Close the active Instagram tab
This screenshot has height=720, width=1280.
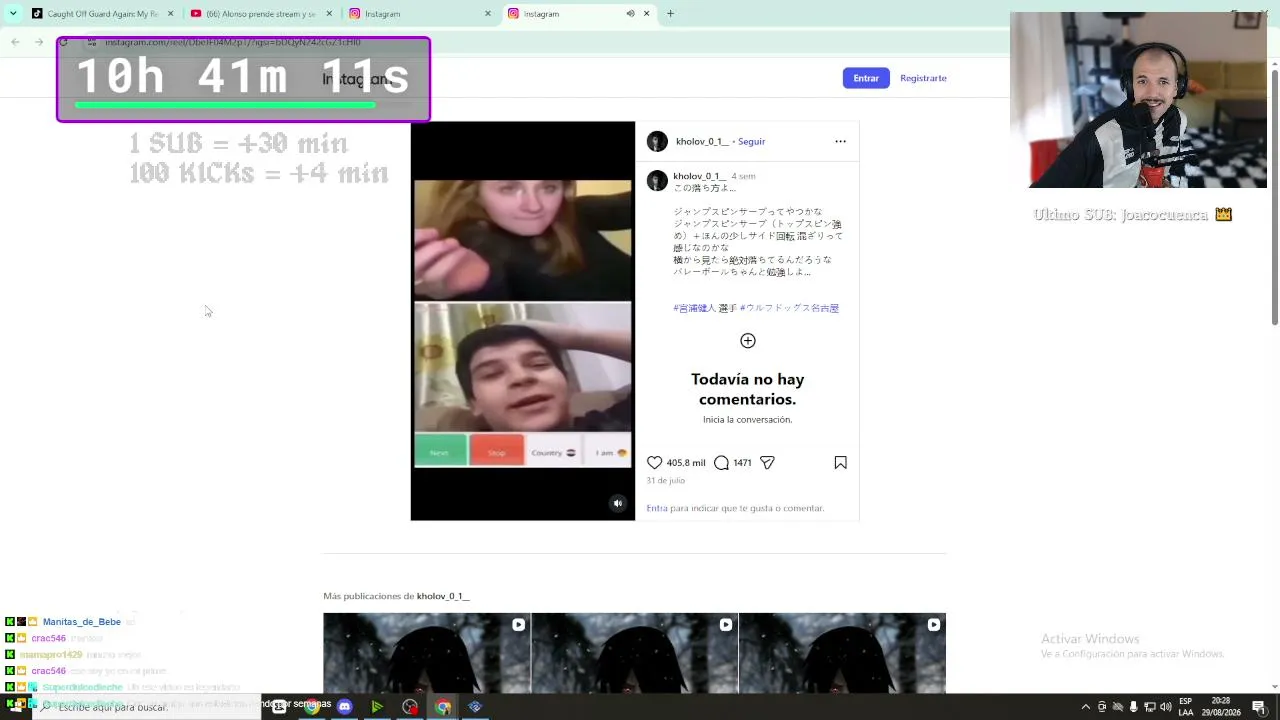click(x=647, y=14)
